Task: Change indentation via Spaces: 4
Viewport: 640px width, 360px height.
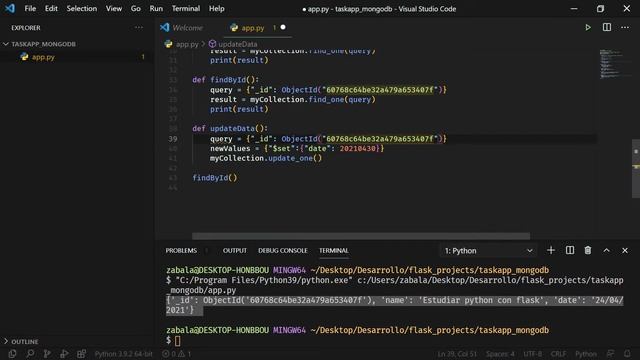Action: (x=500, y=354)
